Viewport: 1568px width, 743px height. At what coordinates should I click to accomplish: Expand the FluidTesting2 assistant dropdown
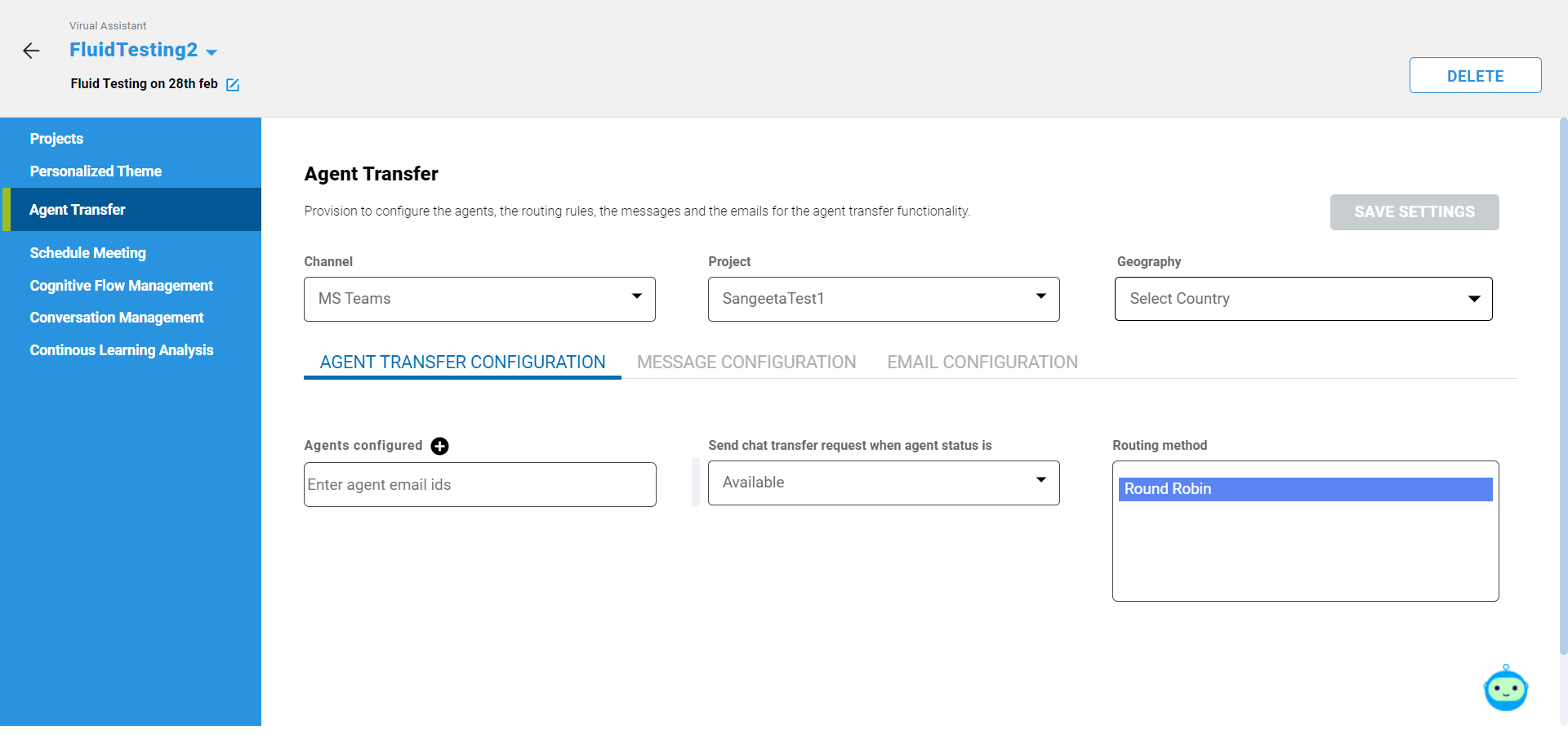212,52
